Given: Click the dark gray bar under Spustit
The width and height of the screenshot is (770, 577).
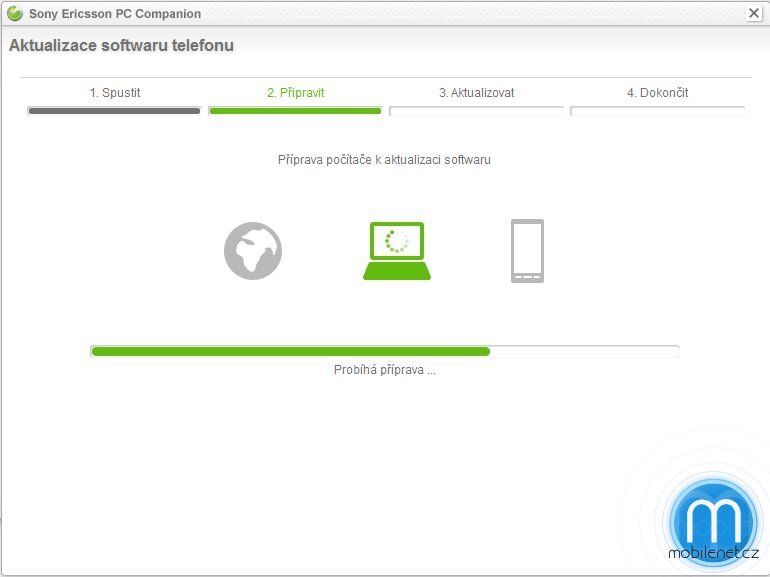Looking at the screenshot, I should pyautogui.click(x=114, y=111).
